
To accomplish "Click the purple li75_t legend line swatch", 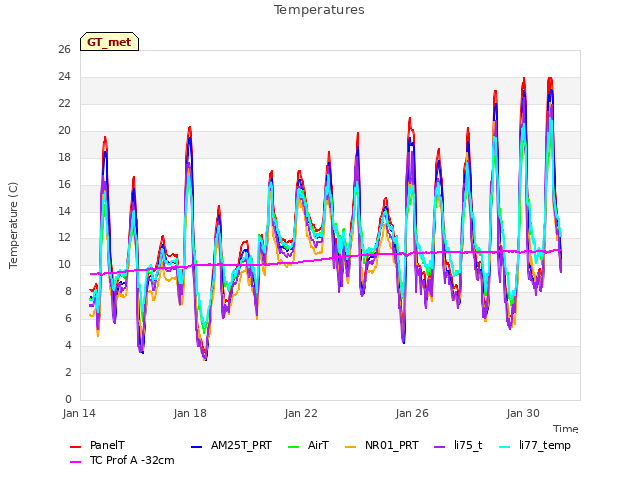I will pos(440,447).
